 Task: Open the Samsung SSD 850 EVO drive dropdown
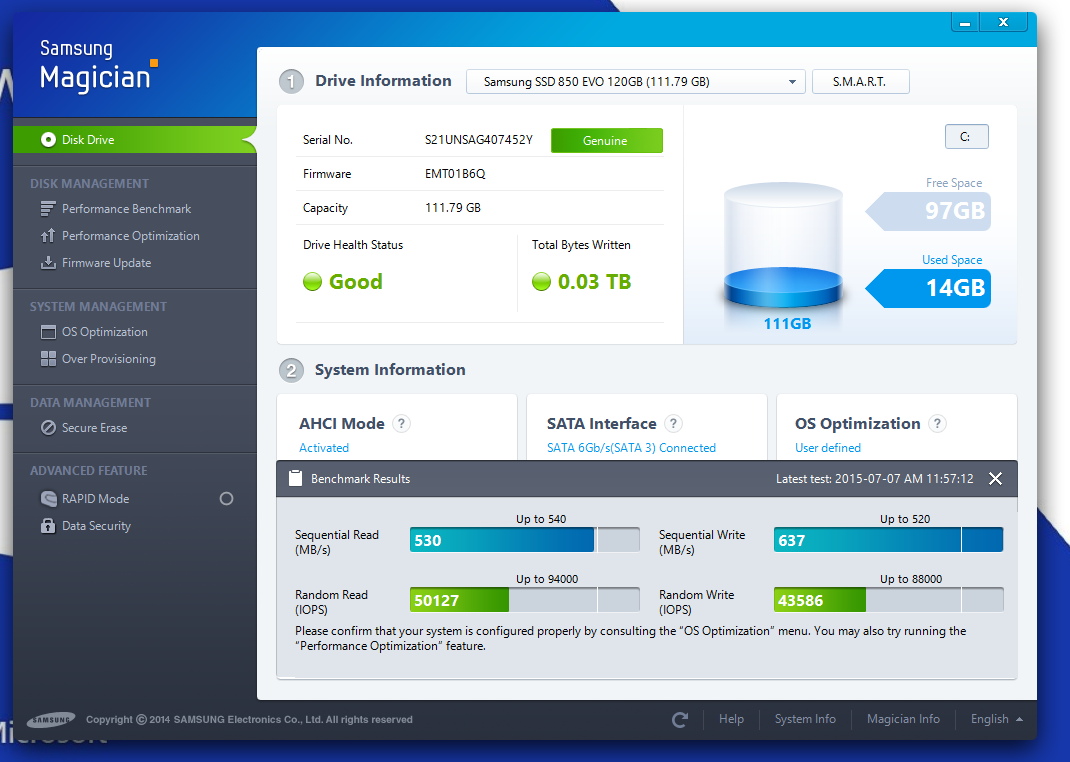click(x=635, y=82)
